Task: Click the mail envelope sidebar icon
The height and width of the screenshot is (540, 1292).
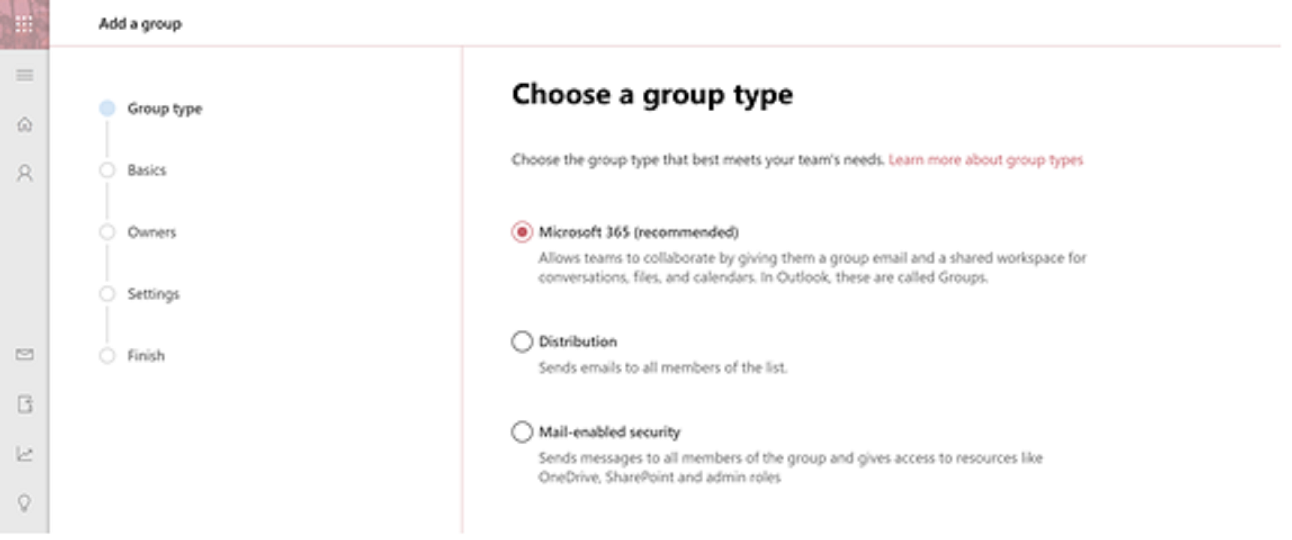Action: (x=25, y=354)
